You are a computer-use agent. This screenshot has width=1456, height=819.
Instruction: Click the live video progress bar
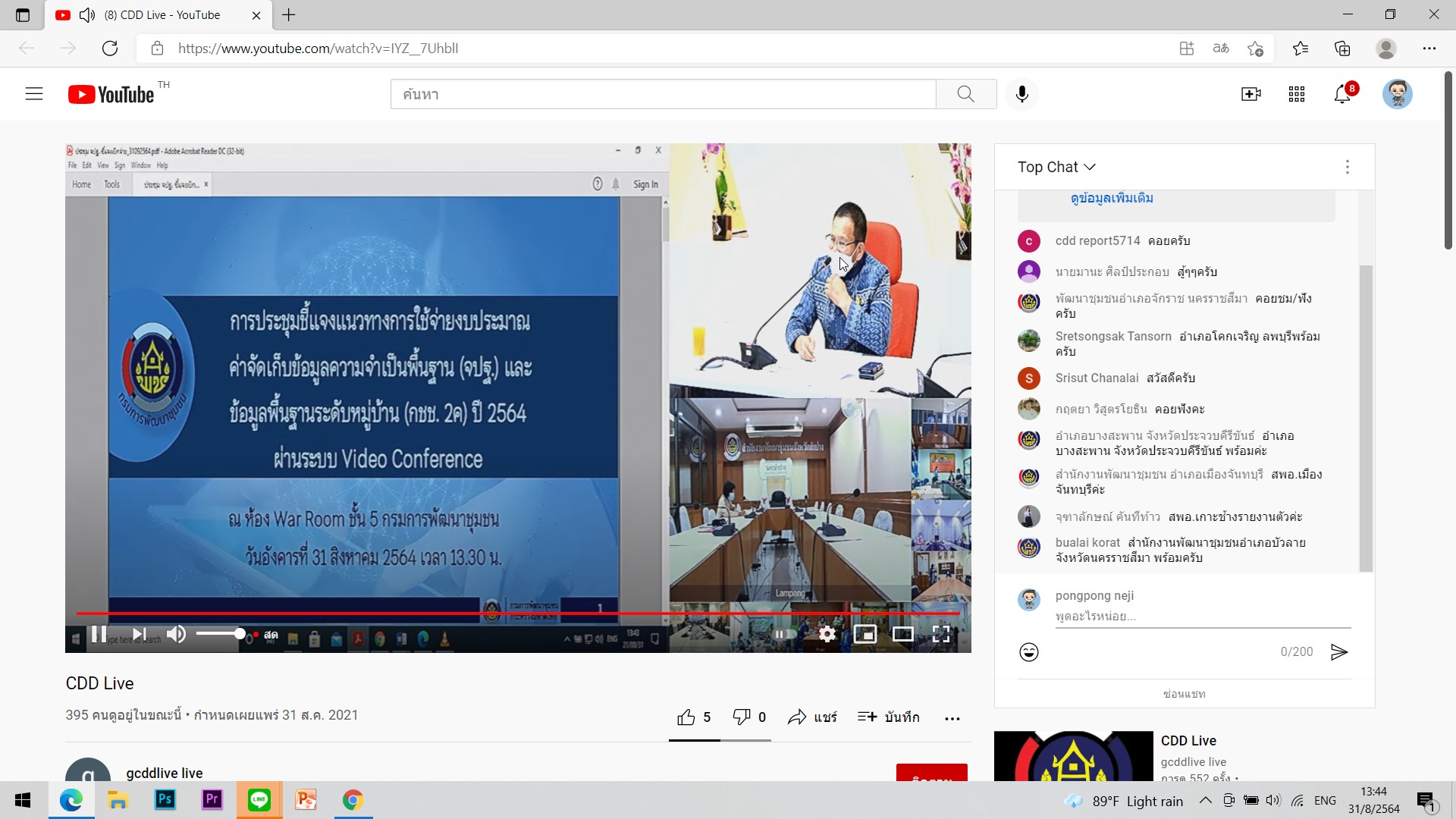[x=518, y=613]
